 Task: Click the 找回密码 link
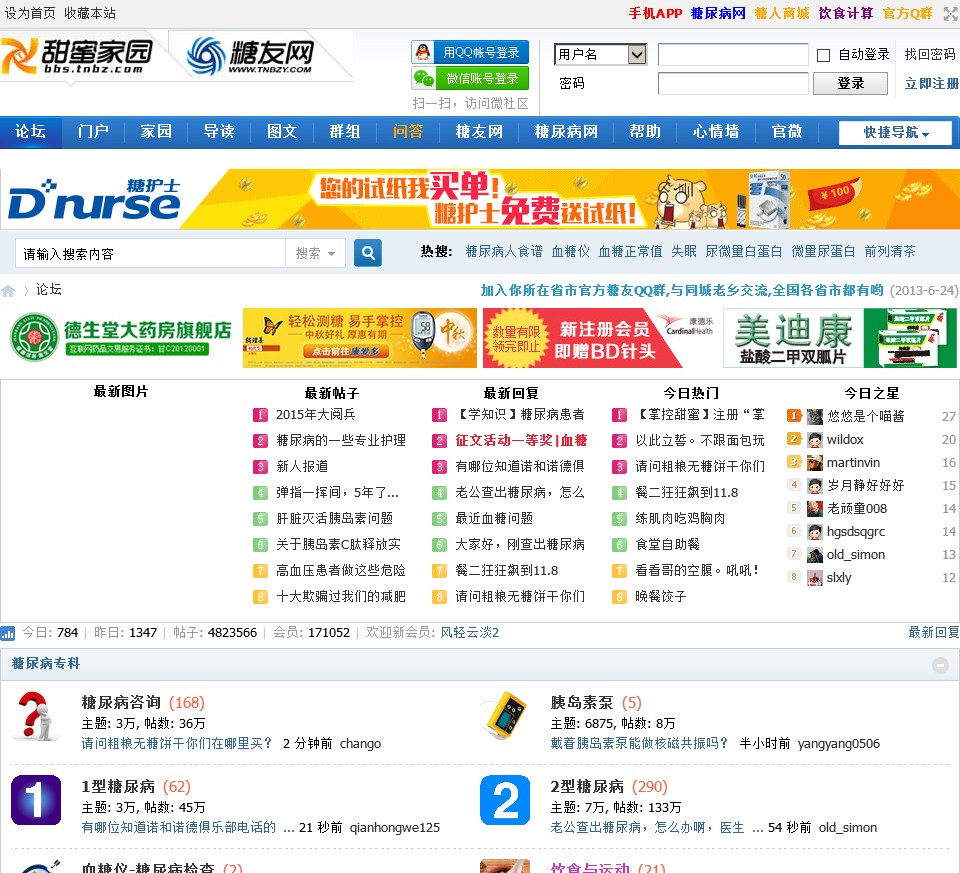(x=930, y=54)
